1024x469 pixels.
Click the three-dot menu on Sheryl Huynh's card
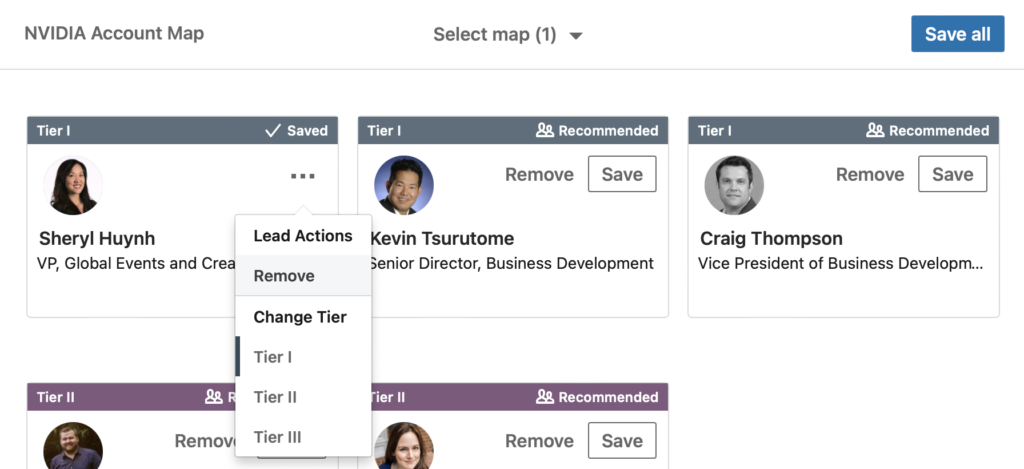coord(303,176)
